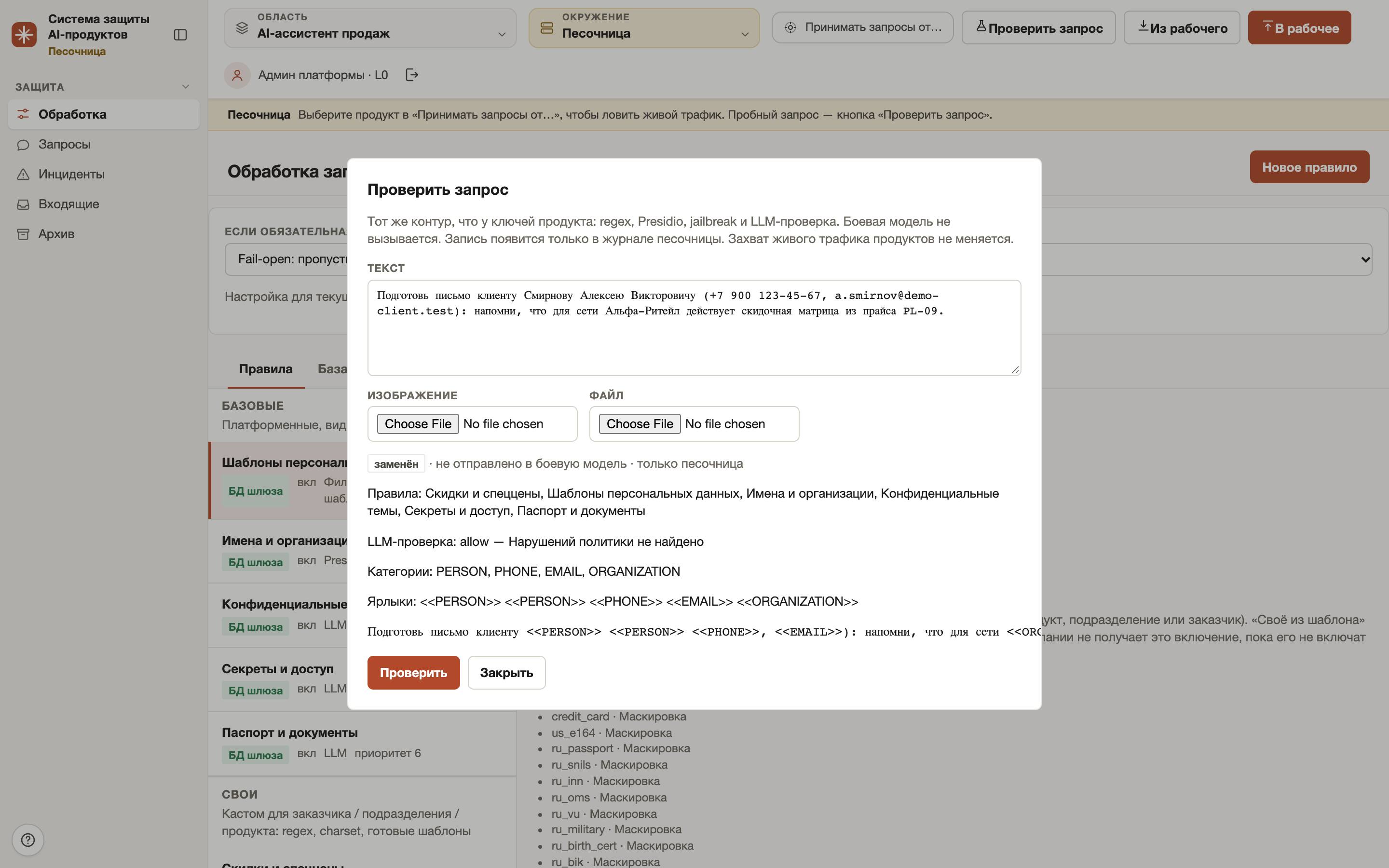
Task: Choose File under ИЗОБРАЖЕНИЕ
Action: [418, 424]
